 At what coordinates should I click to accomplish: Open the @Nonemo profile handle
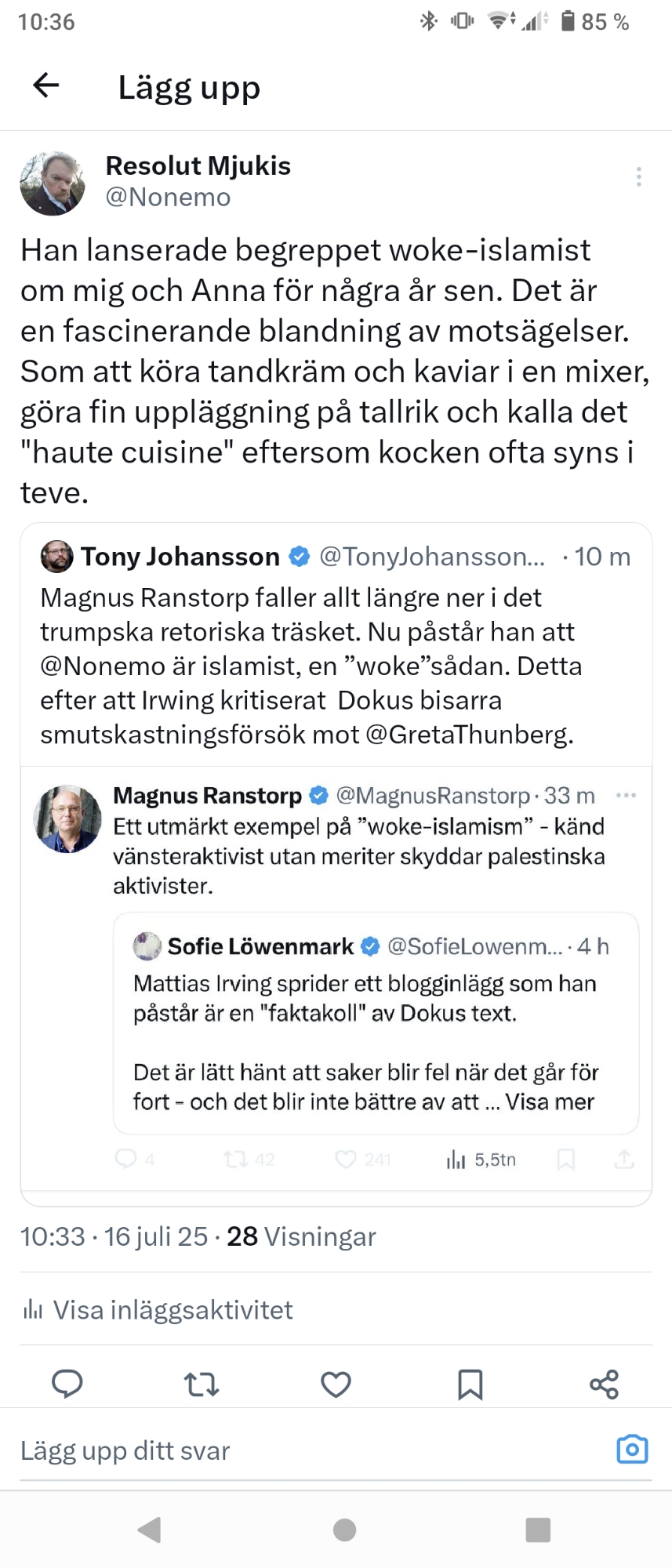tap(168, 198)
